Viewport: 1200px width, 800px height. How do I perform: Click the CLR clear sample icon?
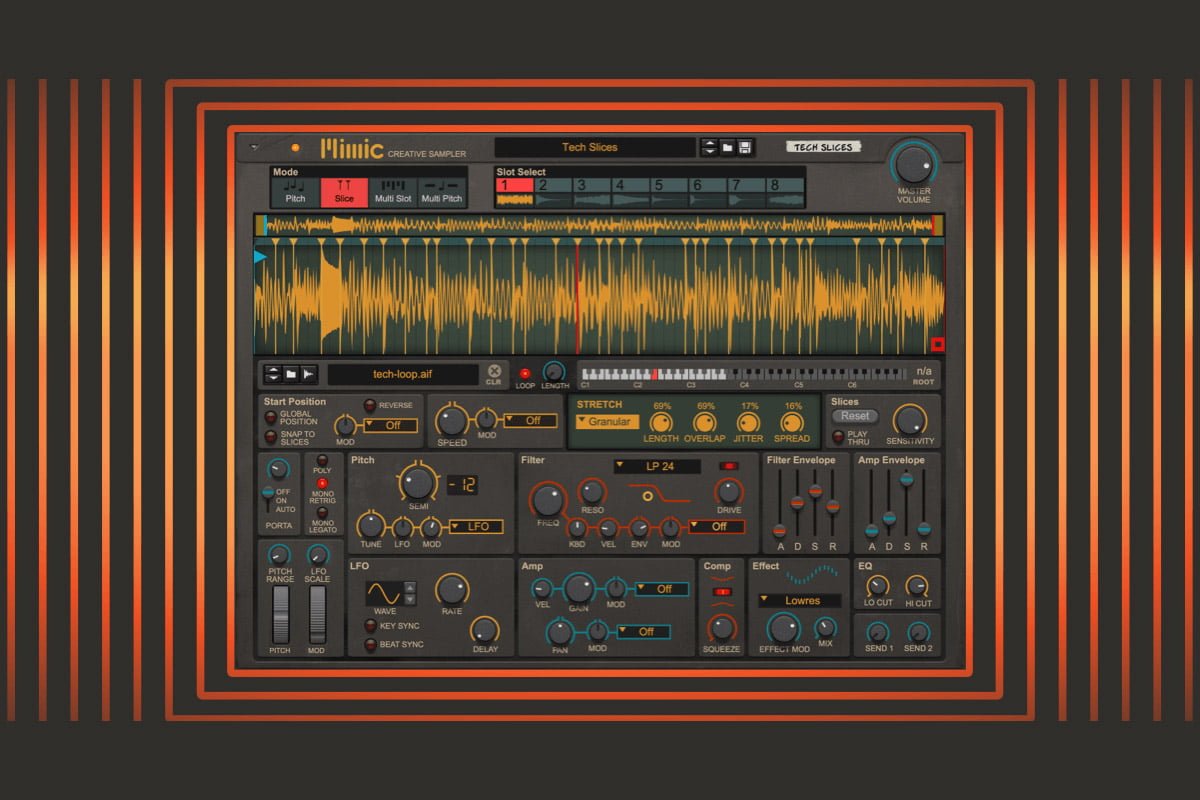[x=493, y=372]
